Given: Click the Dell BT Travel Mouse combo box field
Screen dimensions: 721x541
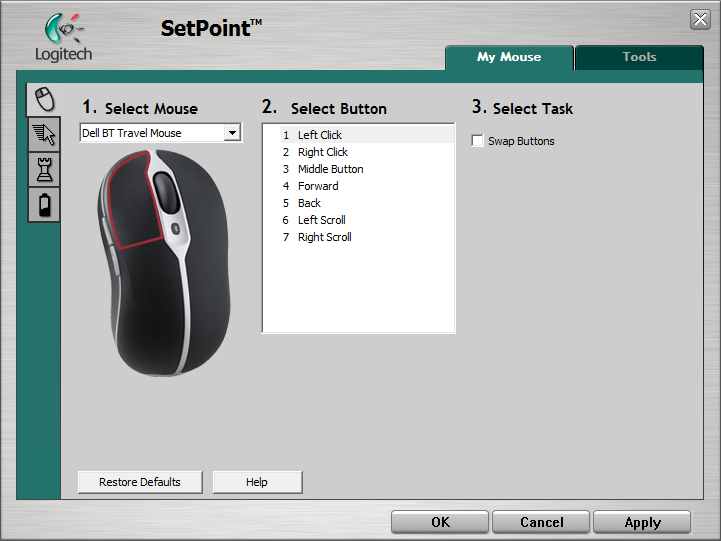Looking at the screenshot, I should 160,133.
